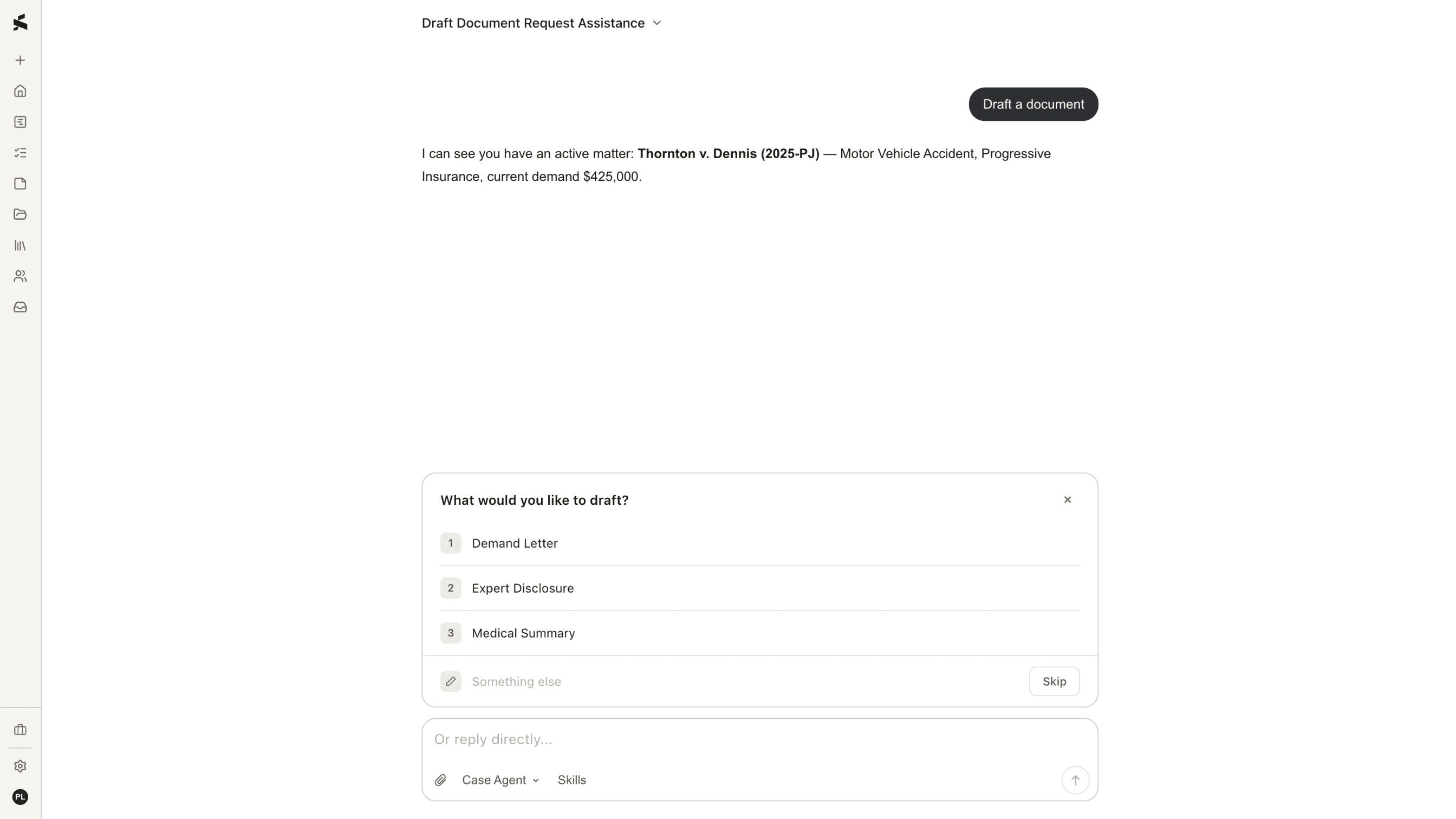Open the people contacts icon in sidebar
The image size is (1456, 819).
[x=21, y=276]
